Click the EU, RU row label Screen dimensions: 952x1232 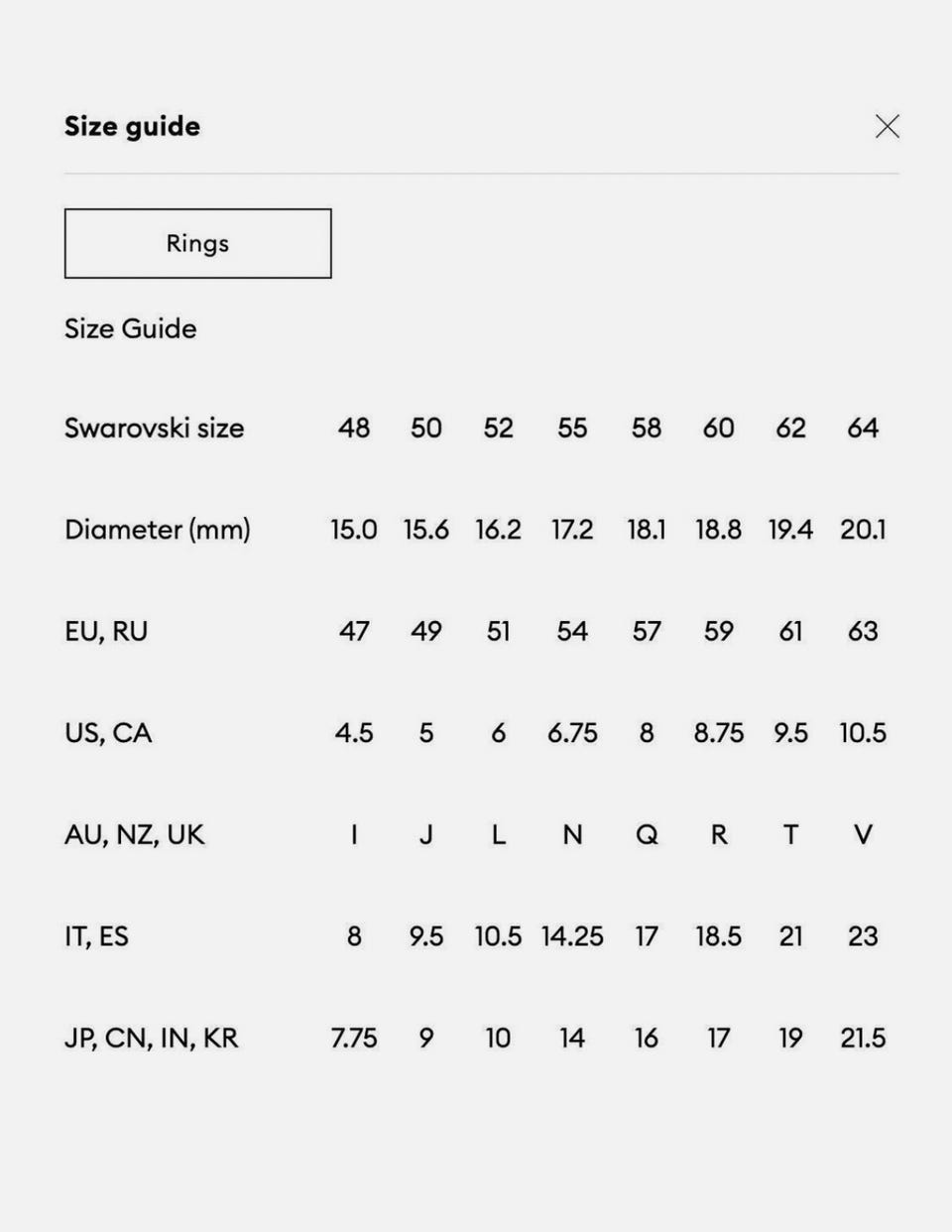point(106,631)
